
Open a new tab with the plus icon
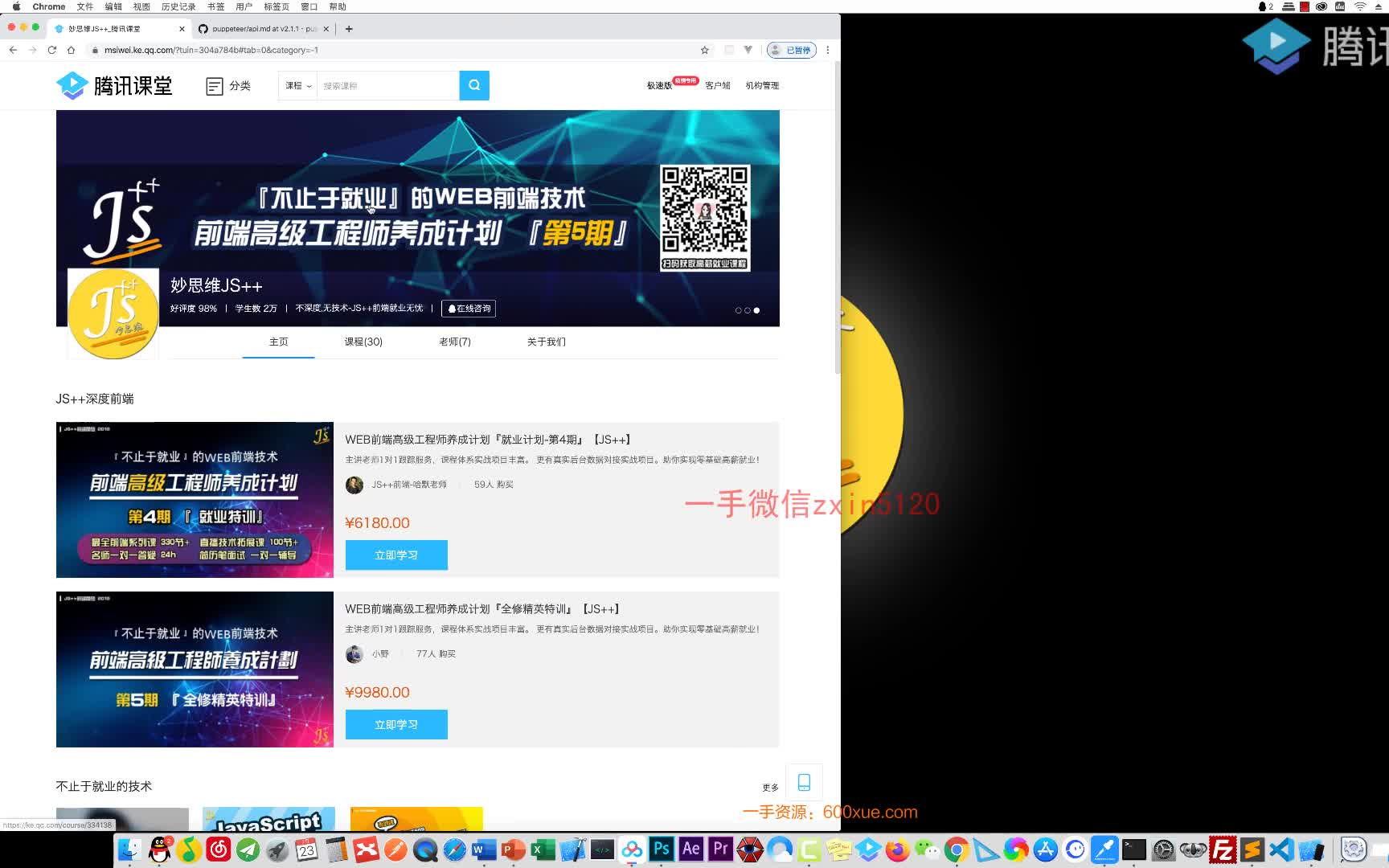[x=349, y=29]
